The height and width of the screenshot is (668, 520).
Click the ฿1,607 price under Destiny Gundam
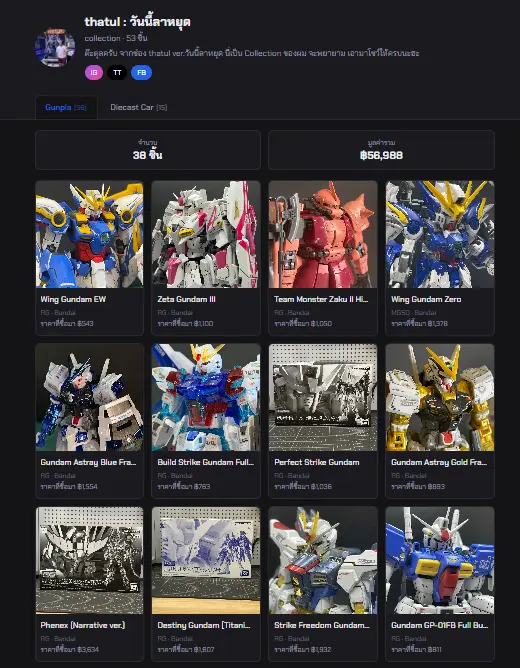[204, 650]
